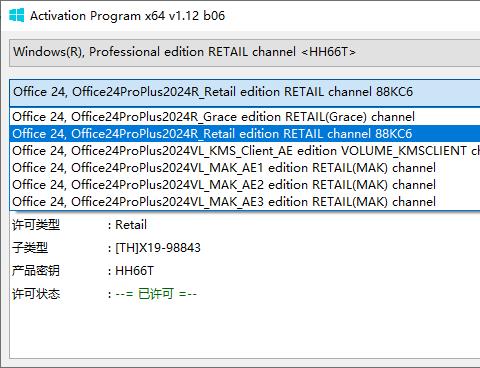This screenshot has height=368, width=480.
Task: Click the Windows logo icon in title bar
Action: point(17,15)
